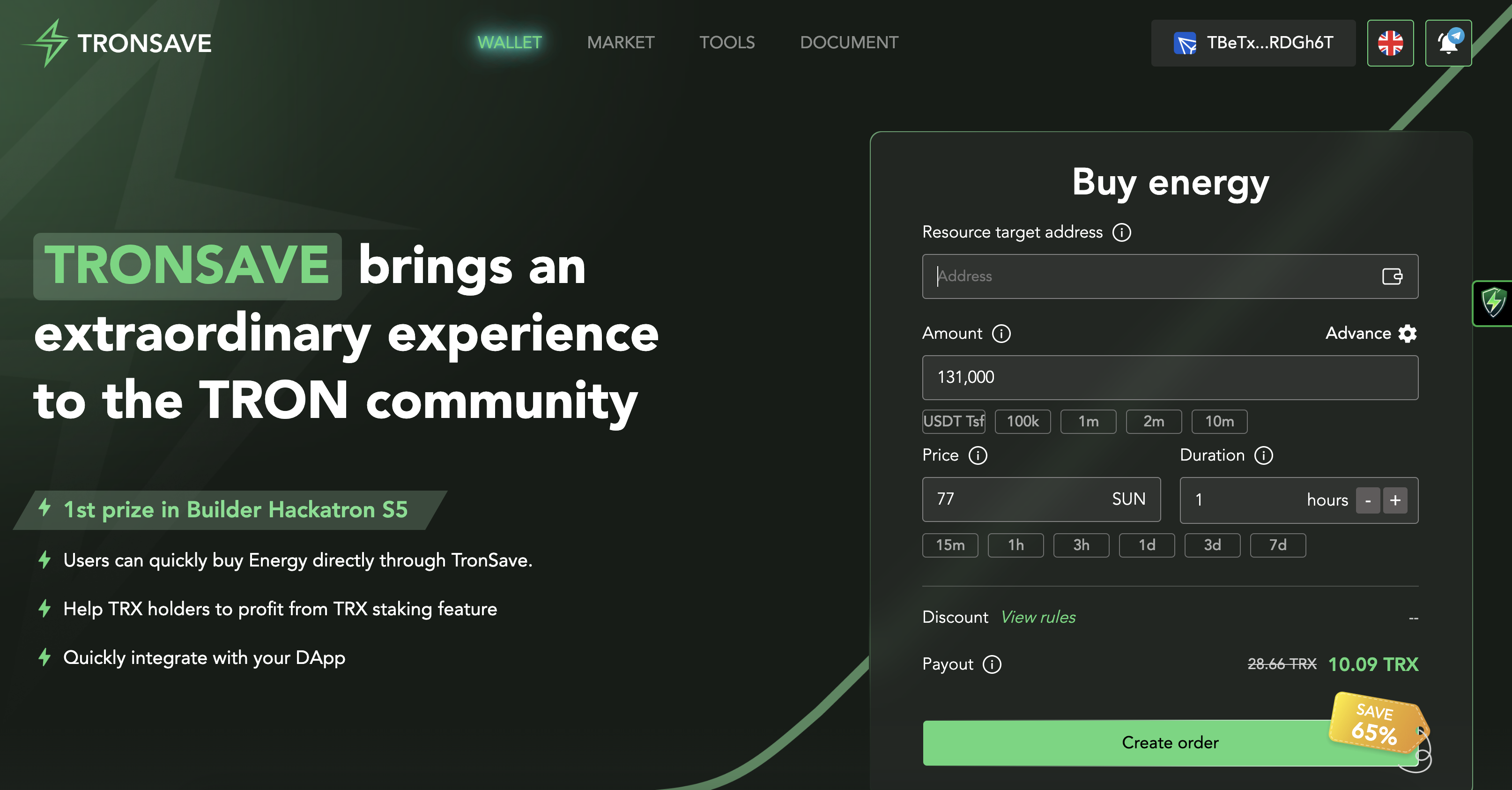The width and height of the screenshot is (1512, 790).
Task: Select the 15m duration preset
Action: coord(950,545)
